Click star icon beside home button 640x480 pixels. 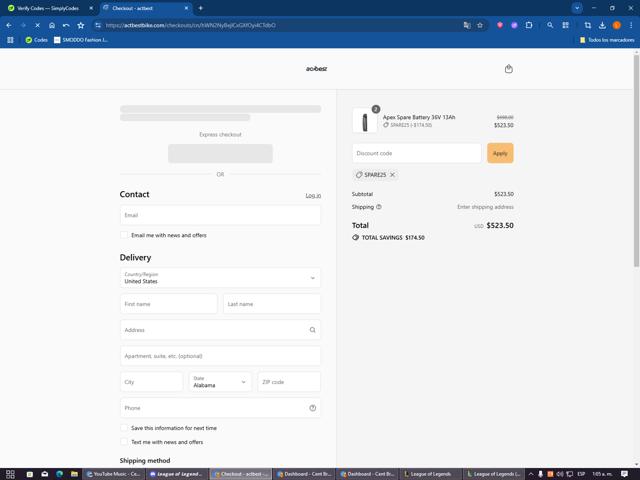81,25
